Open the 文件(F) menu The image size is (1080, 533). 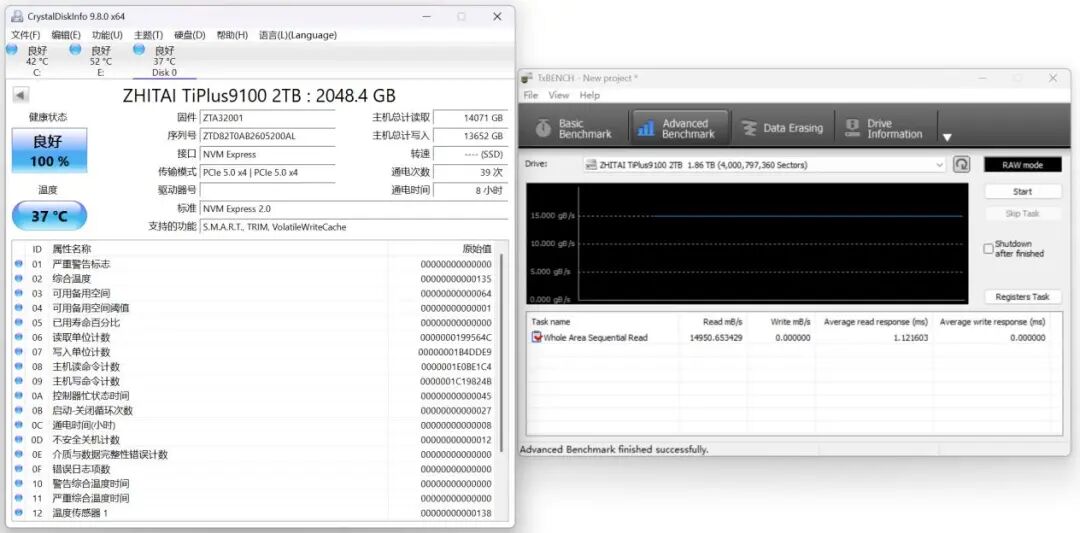[x=25, y=35]
